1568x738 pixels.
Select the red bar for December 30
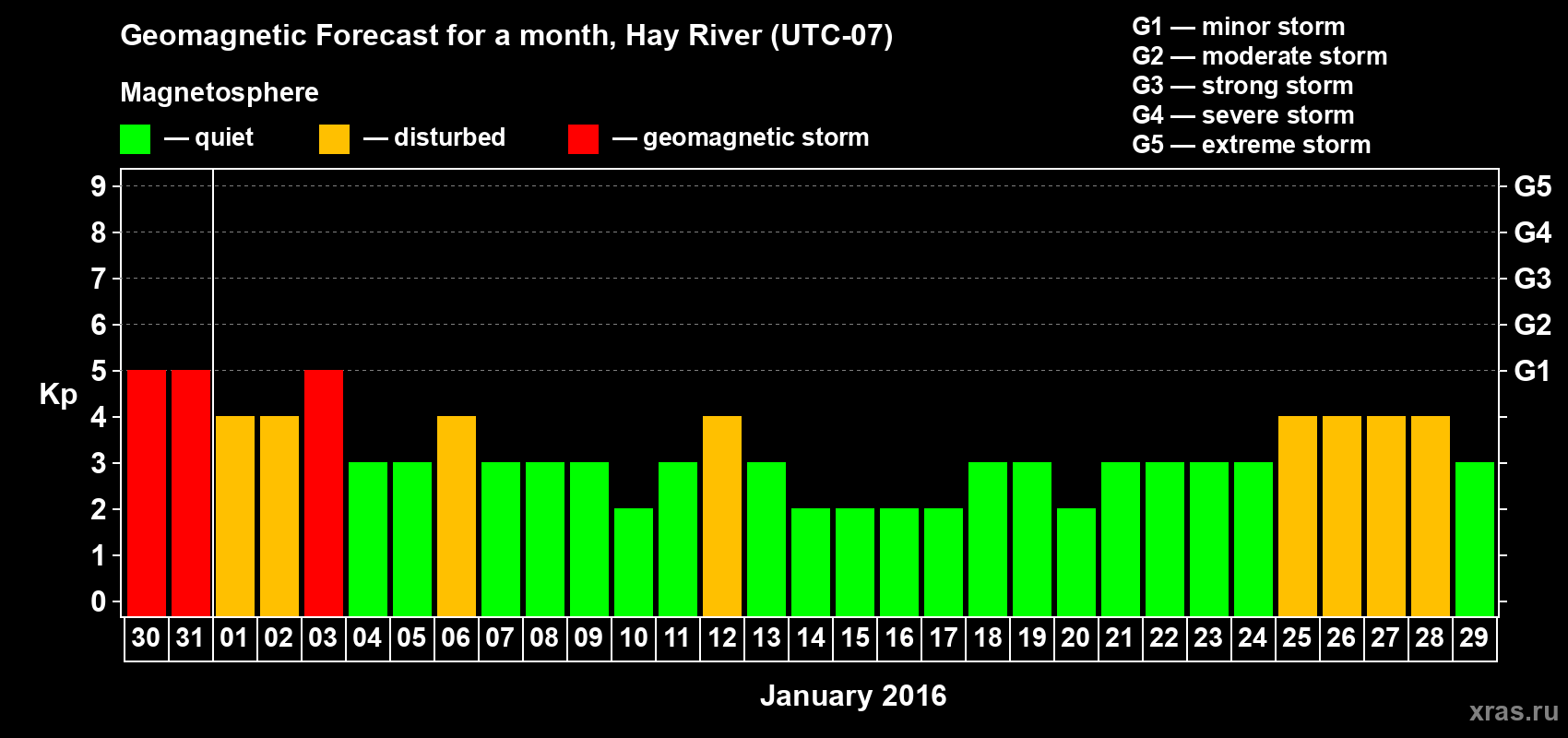point(147,494)
